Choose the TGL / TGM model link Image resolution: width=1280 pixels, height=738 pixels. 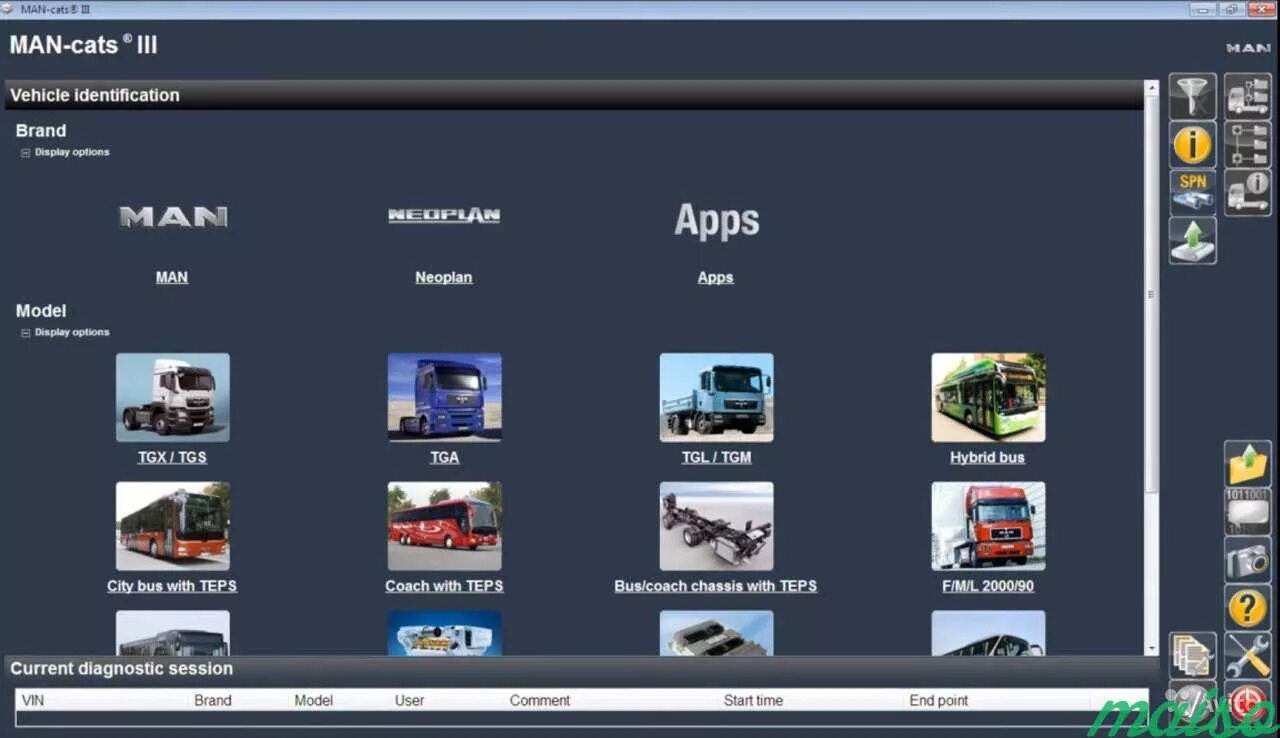click(x=716, y=457)
